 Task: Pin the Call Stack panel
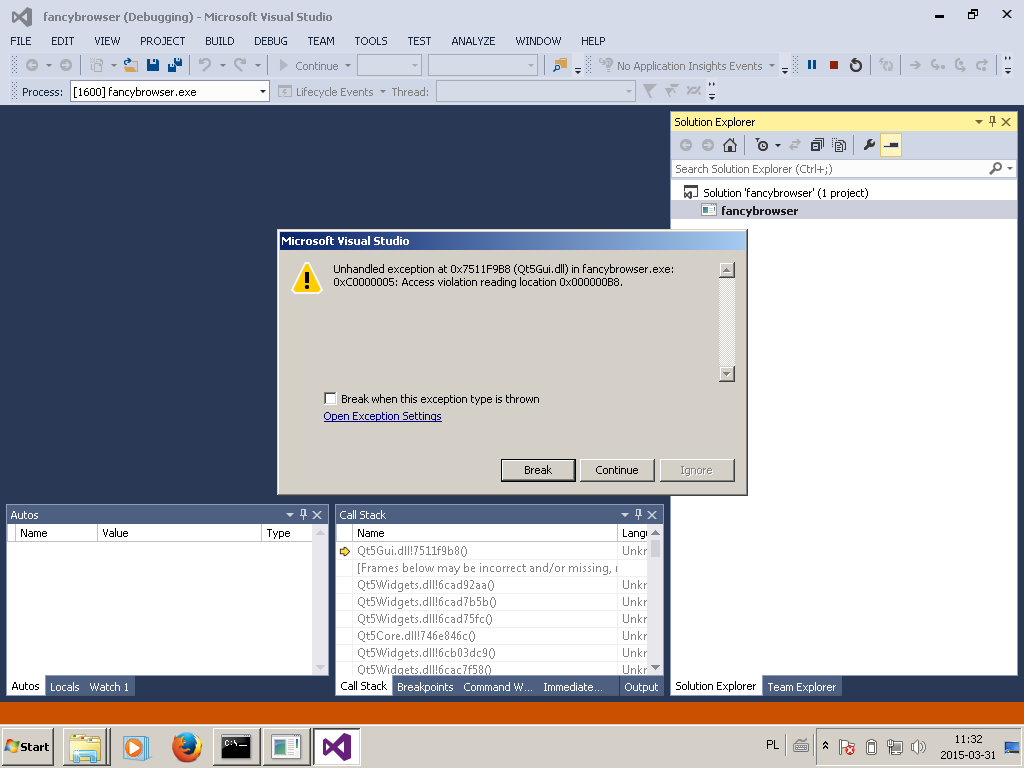(638, 515)
